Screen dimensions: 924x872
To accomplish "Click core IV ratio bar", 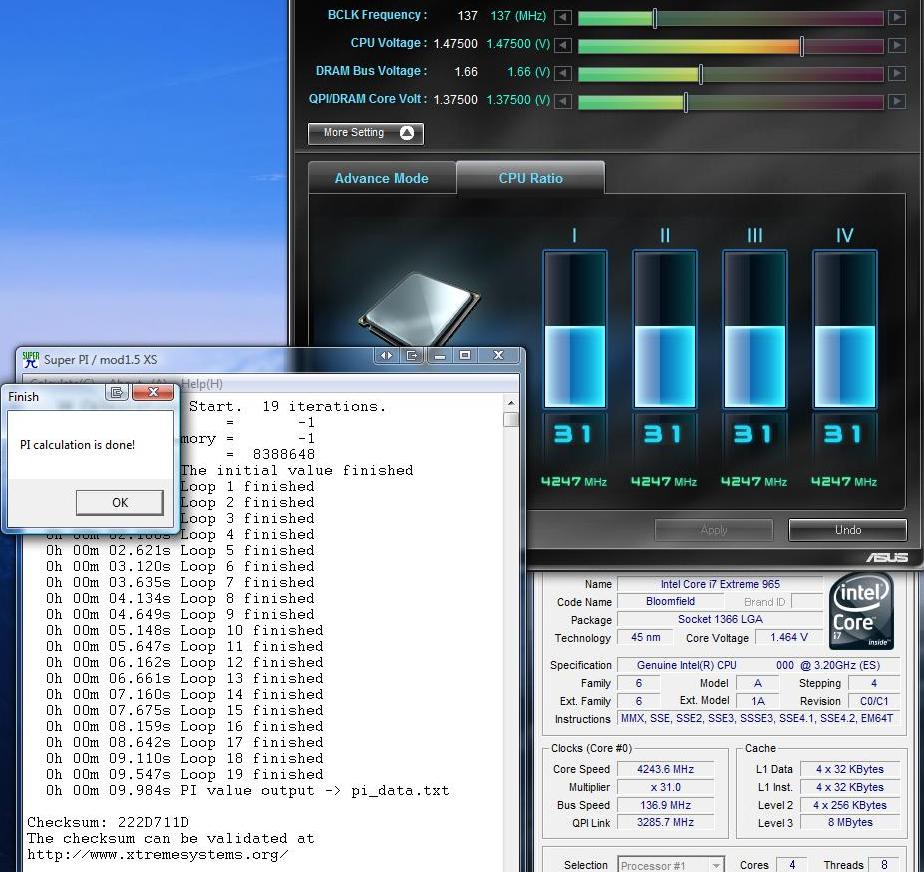I will point(844,329).
